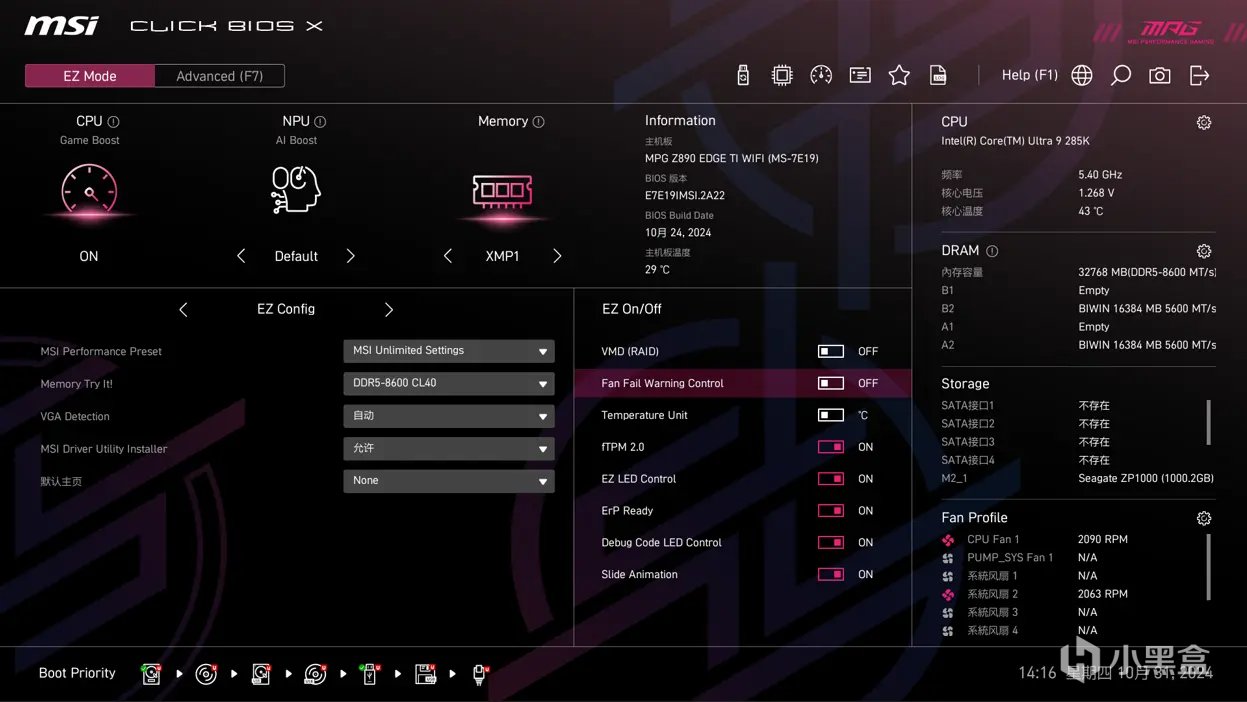Open Memory Try It! dropdown
The width and height of the screenshot is (1247, 702).
click(449, 383)
